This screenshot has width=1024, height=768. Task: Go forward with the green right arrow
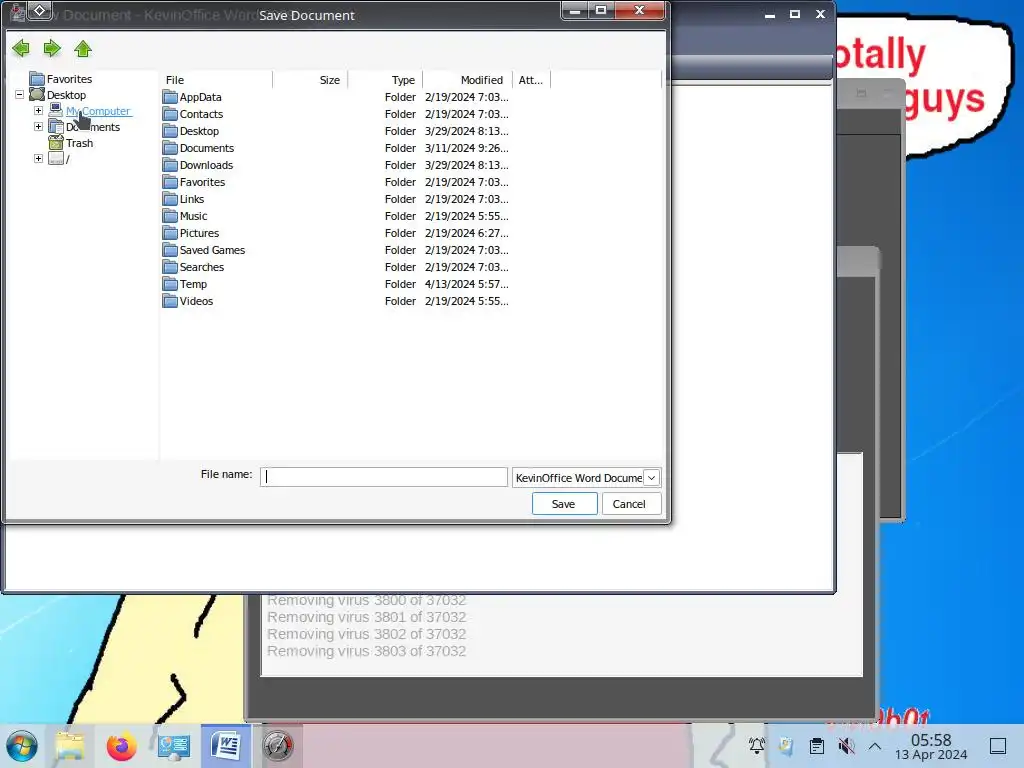point(52,48)
